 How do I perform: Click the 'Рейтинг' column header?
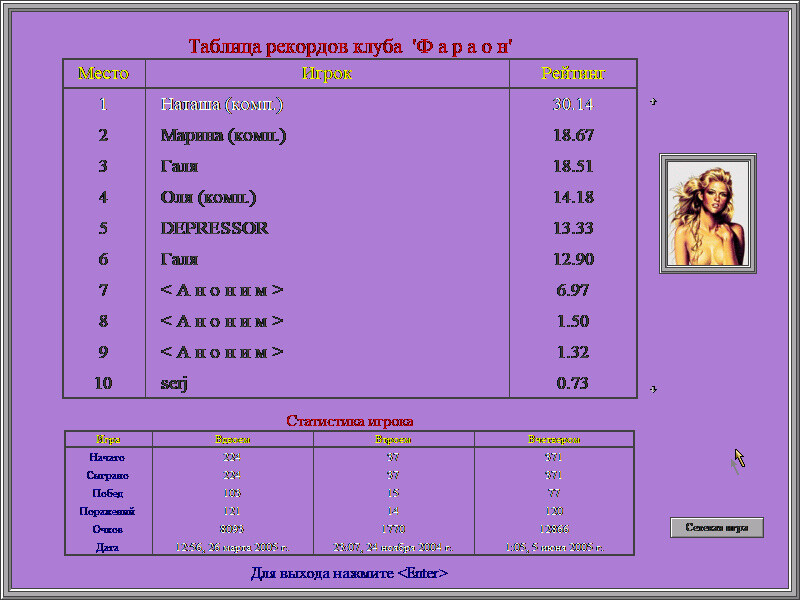tap(573, 73)
